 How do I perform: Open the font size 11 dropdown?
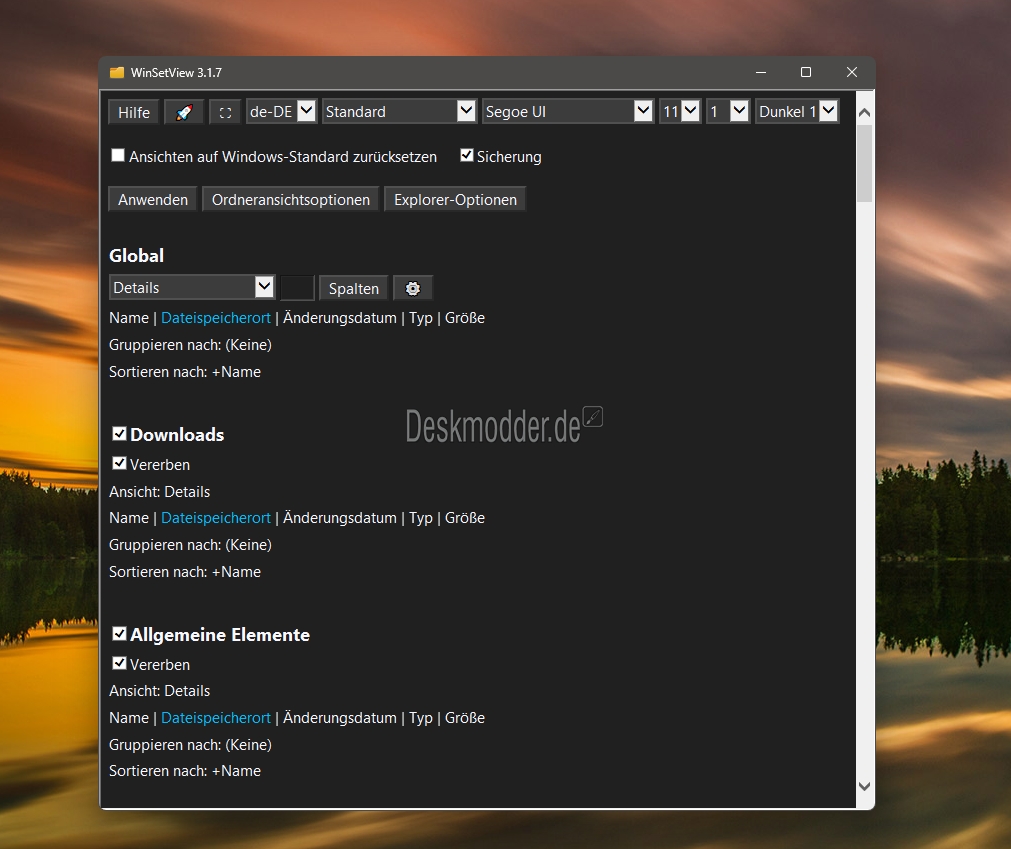click(679, 112)
